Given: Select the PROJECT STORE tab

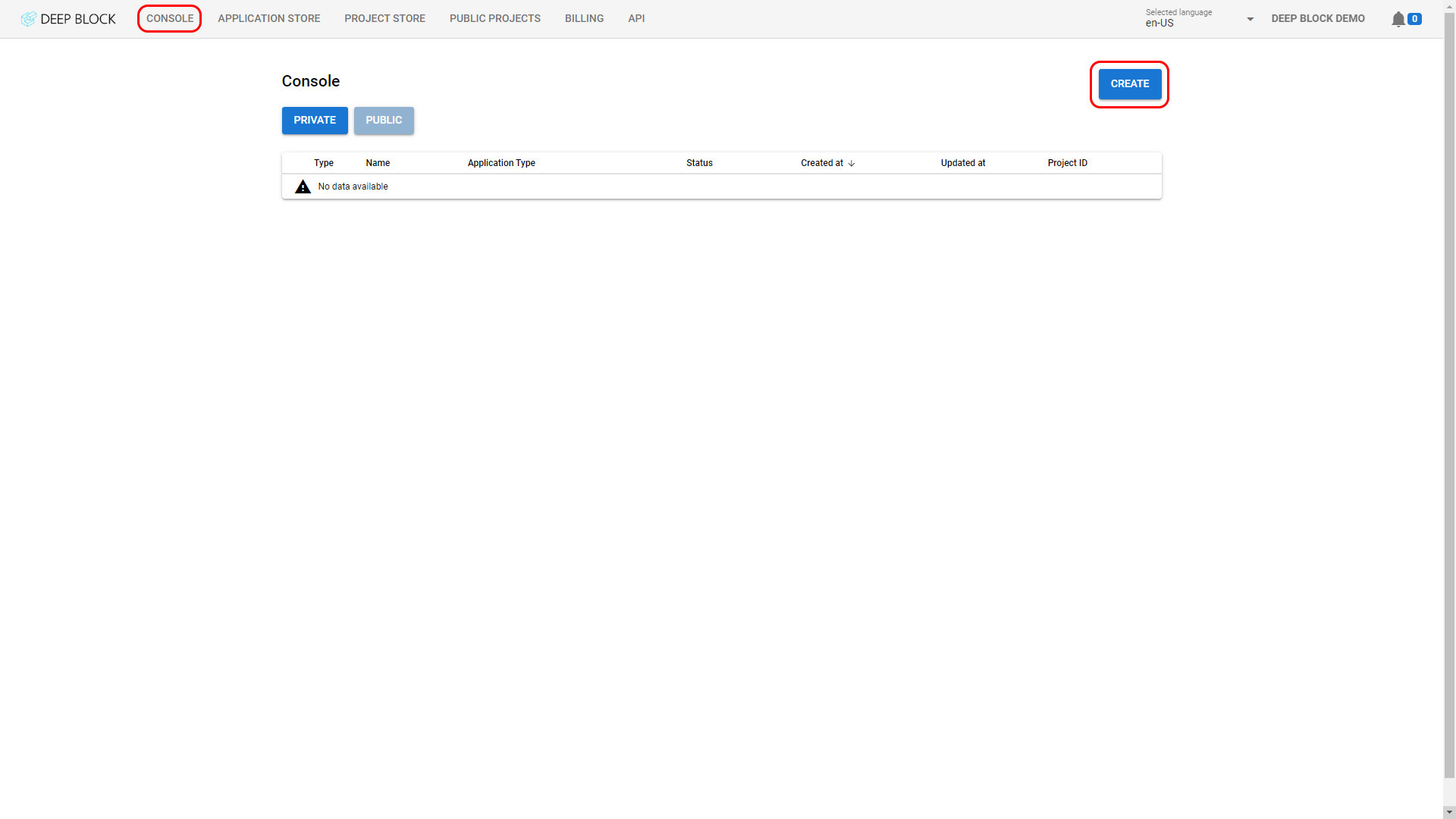Looking at the screenshot, I should 384,18.
